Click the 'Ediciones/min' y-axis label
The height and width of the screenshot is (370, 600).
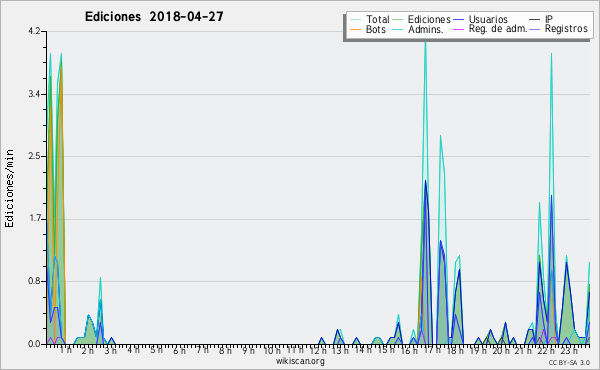9,188
